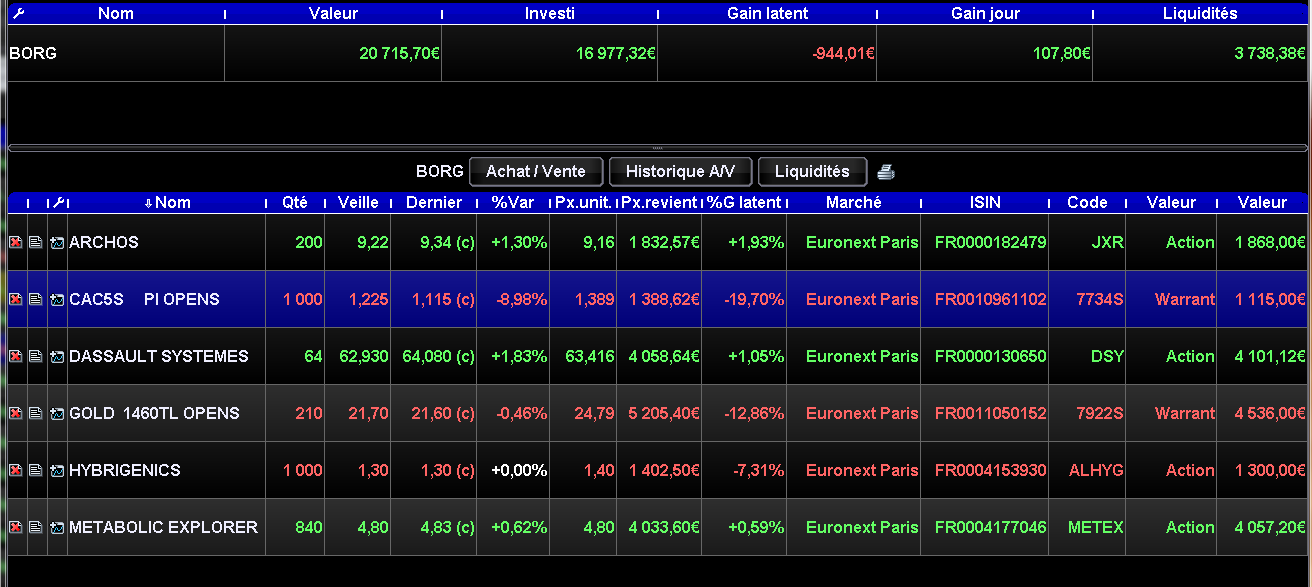The height and width of the screenshot is (587, 1312).
Task: Open chart icon on HYBRIGENICS row
Action: coord(57,471)
